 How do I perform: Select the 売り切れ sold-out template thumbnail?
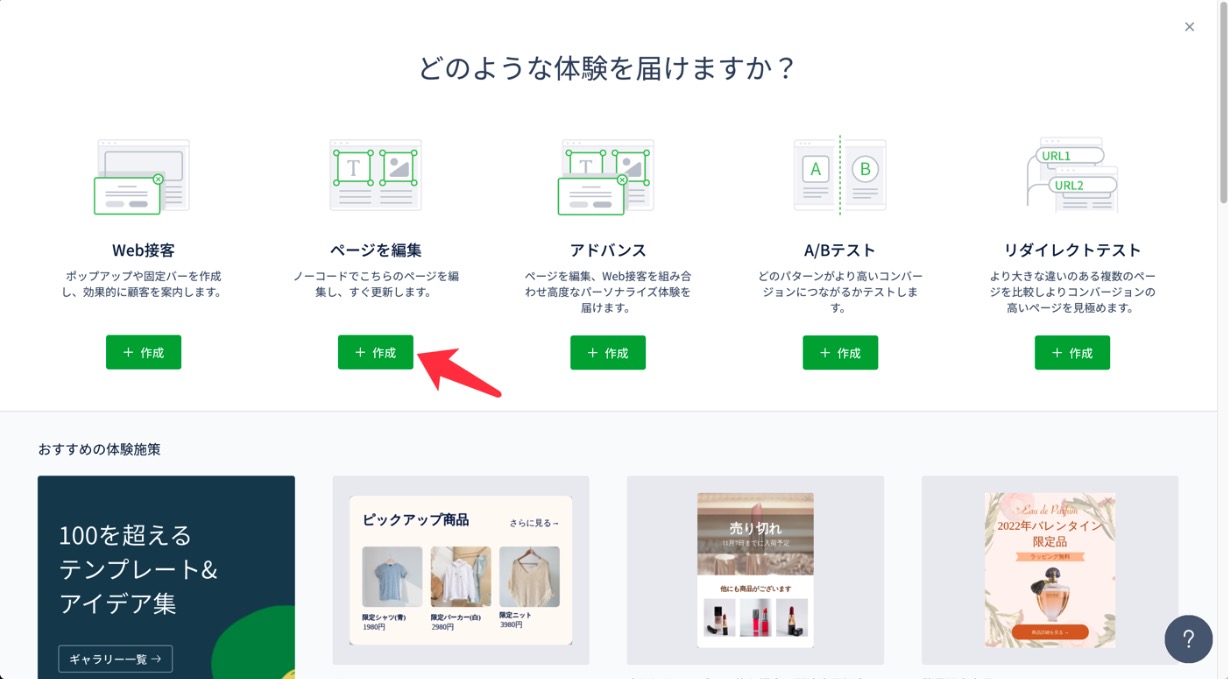755,570
